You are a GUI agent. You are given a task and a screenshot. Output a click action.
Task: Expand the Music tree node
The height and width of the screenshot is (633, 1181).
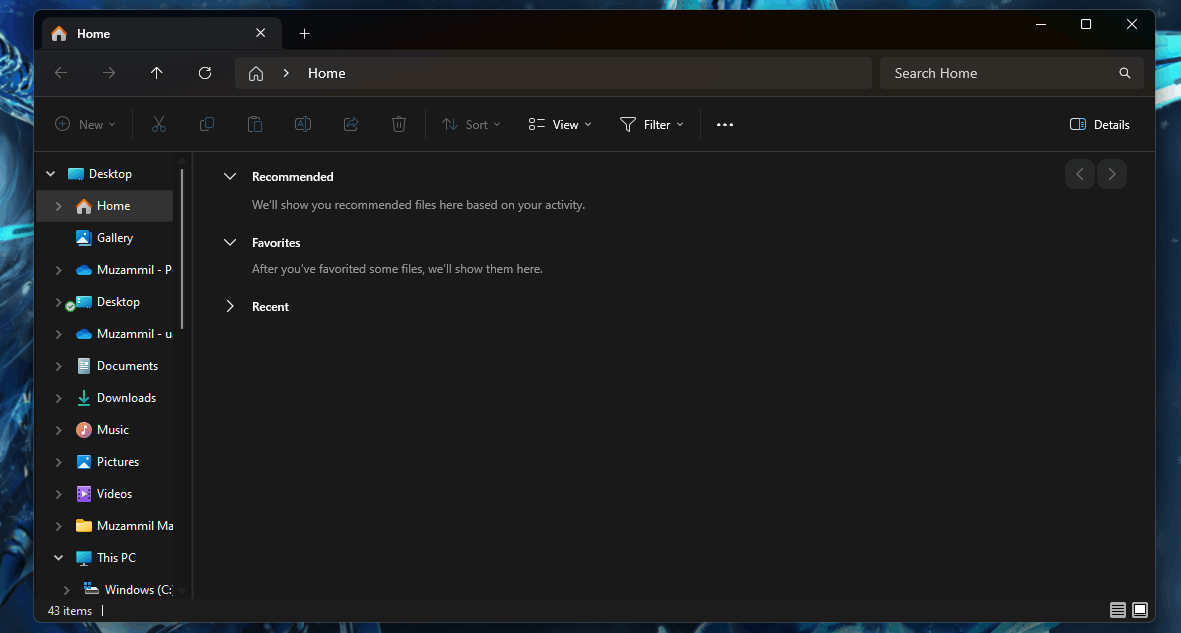tap(58, 430)
